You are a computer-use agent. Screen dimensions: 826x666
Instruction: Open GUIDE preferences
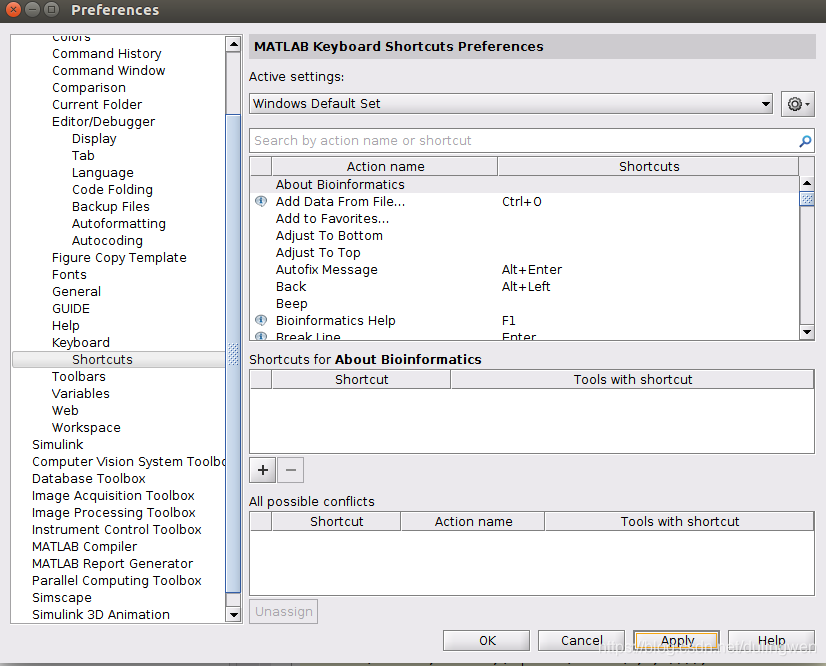click(71, 309)
